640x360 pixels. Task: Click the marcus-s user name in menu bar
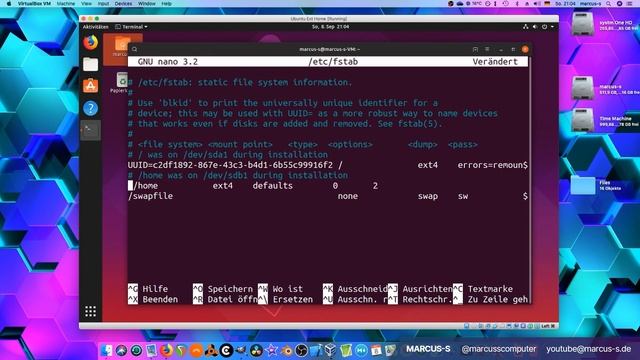click(x=591, y=4)
